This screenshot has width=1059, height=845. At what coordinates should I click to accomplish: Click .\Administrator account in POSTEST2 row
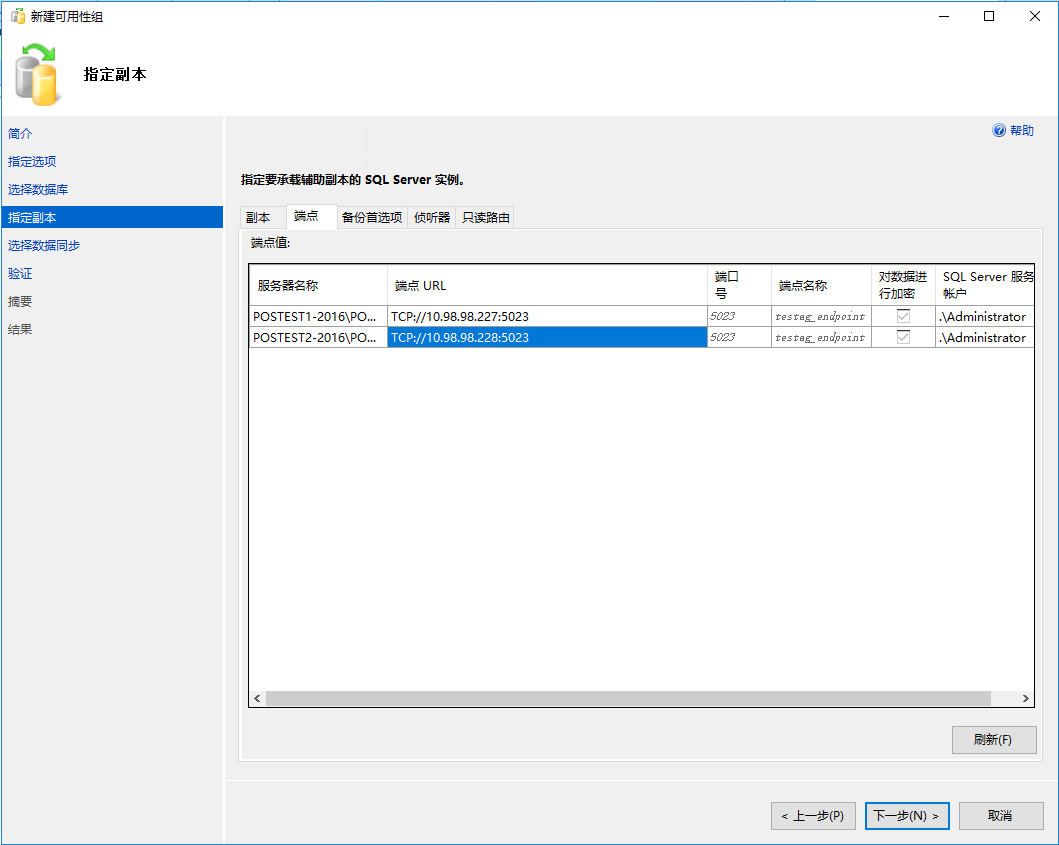coord(985,337)
